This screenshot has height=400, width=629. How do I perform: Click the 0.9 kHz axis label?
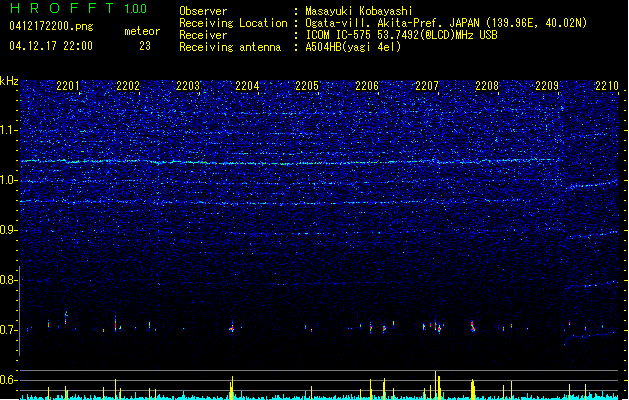pos(8,230)
